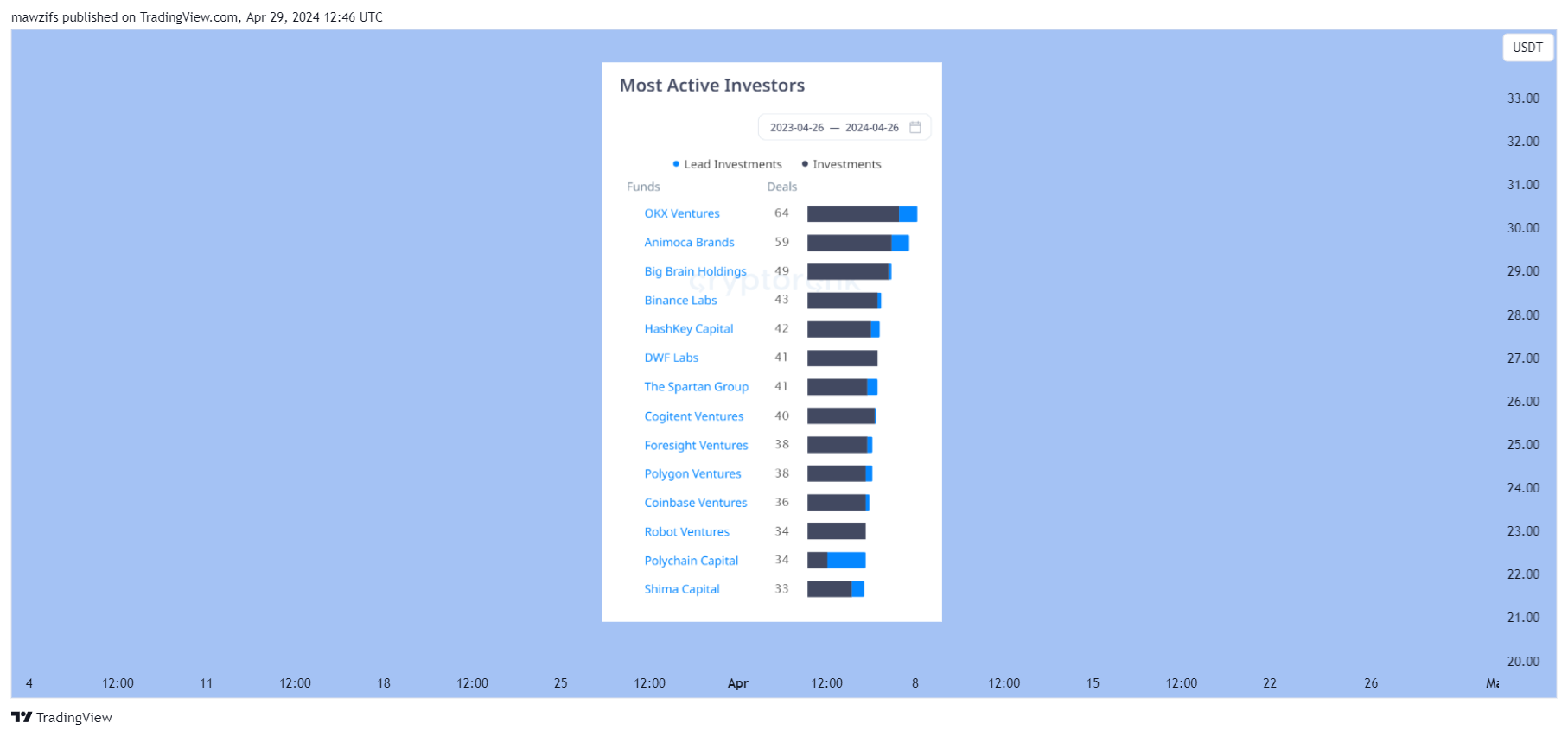Select Foresight Ventures in the list
The height and width of the screenshot is (736, 1568).
[696, 446]
